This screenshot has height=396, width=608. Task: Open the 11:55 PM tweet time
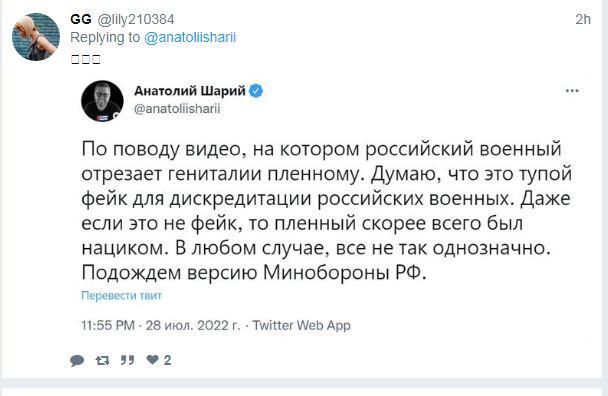(x=108, y=325)
